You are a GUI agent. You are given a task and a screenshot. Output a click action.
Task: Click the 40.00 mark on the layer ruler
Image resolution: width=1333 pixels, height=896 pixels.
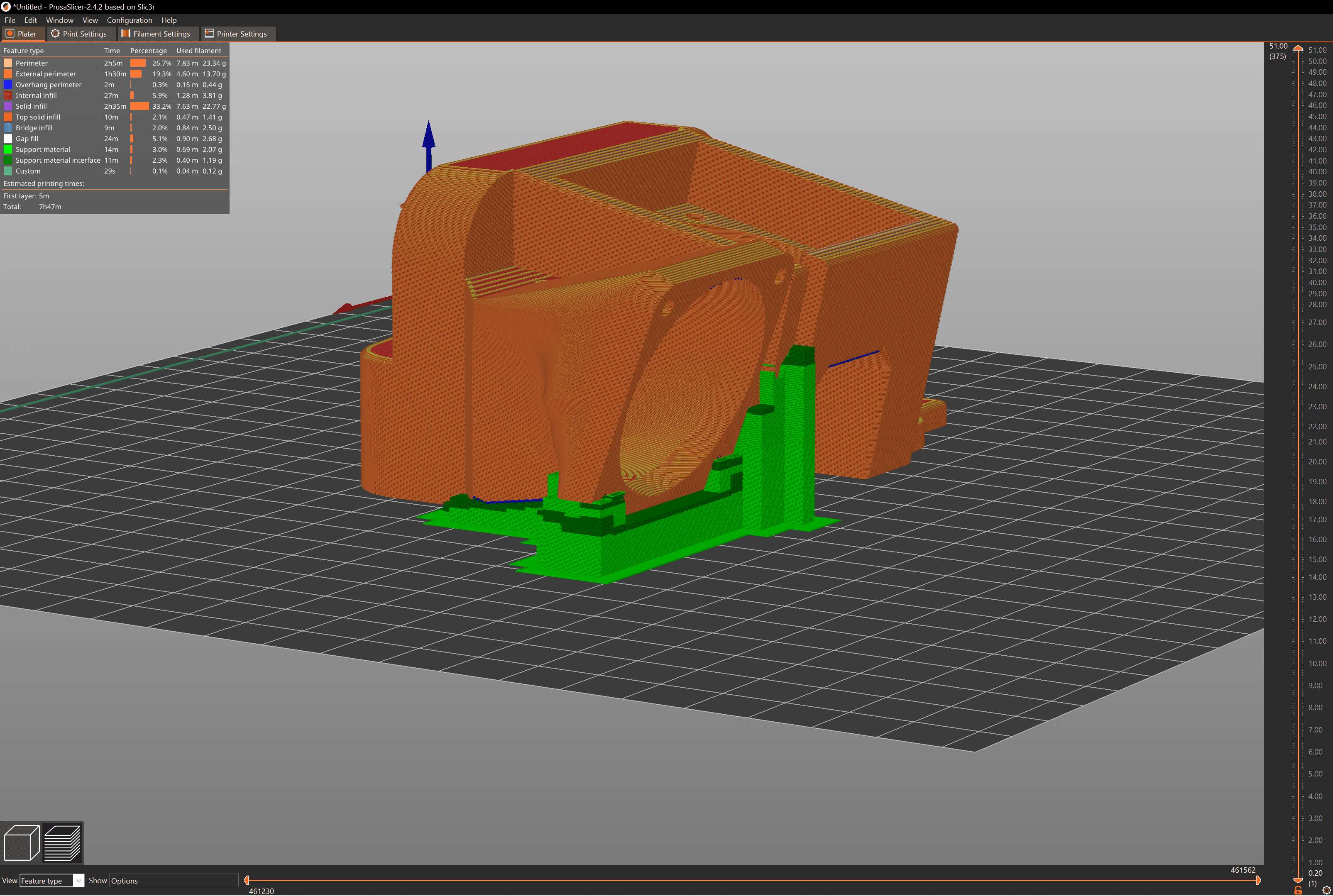click(x=1317, y=172)
